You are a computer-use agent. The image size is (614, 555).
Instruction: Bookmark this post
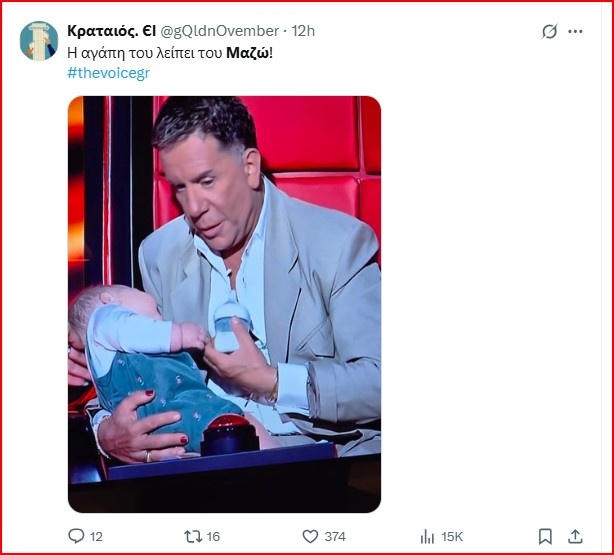[x=545, y=536]
